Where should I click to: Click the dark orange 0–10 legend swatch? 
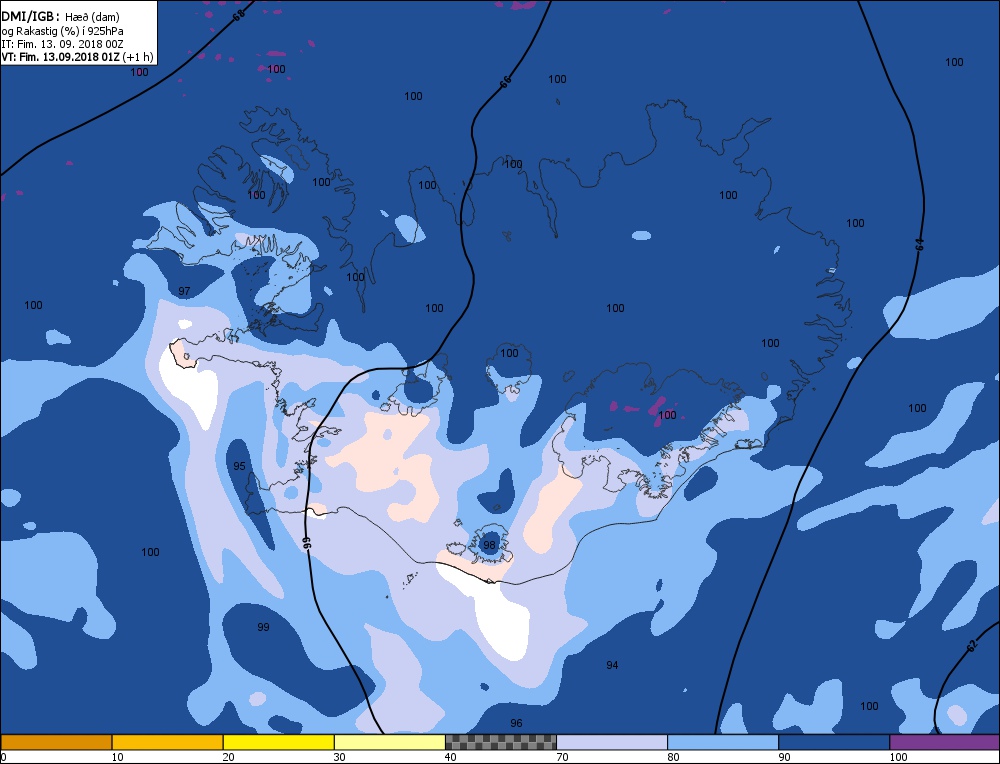click(x=56, y=742)
